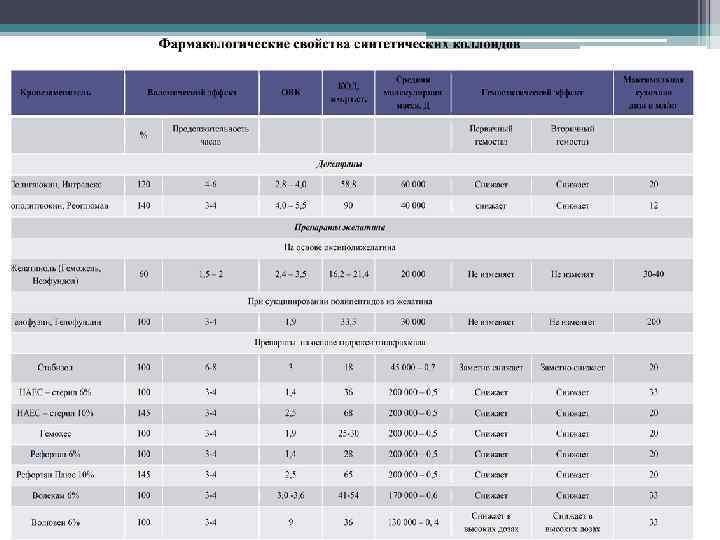Click the "40 000" molecular mass cell
Screen dimensions: 720x540
click(x=413, y=206)
